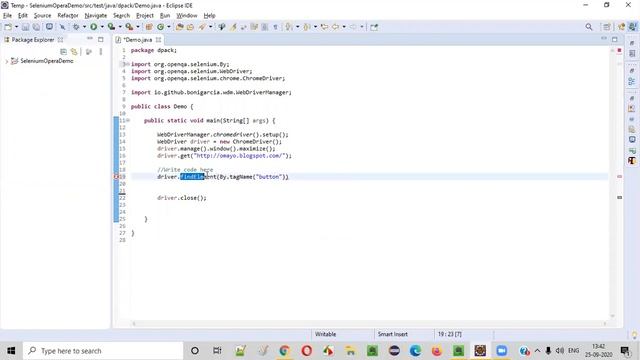Expand folded imports at line 3
Image resolution: width=640 pixels, height=360 pixels.
tap(127, 64)
